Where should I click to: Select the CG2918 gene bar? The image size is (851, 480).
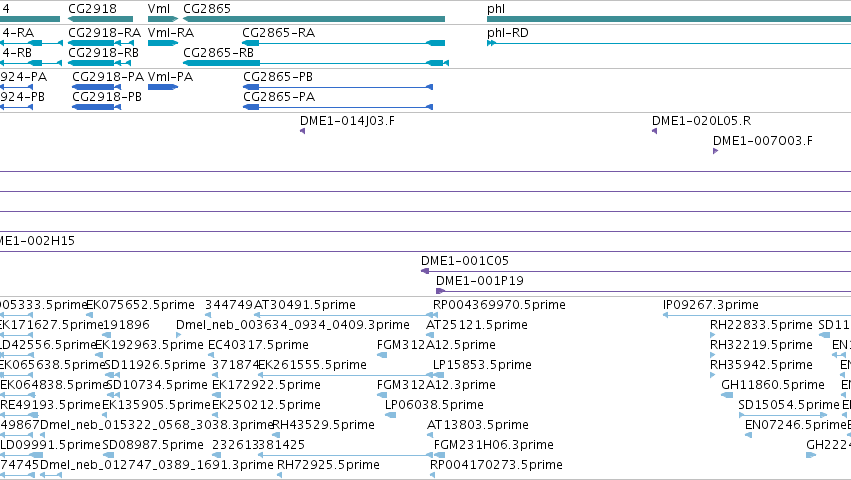coord(100,19)
